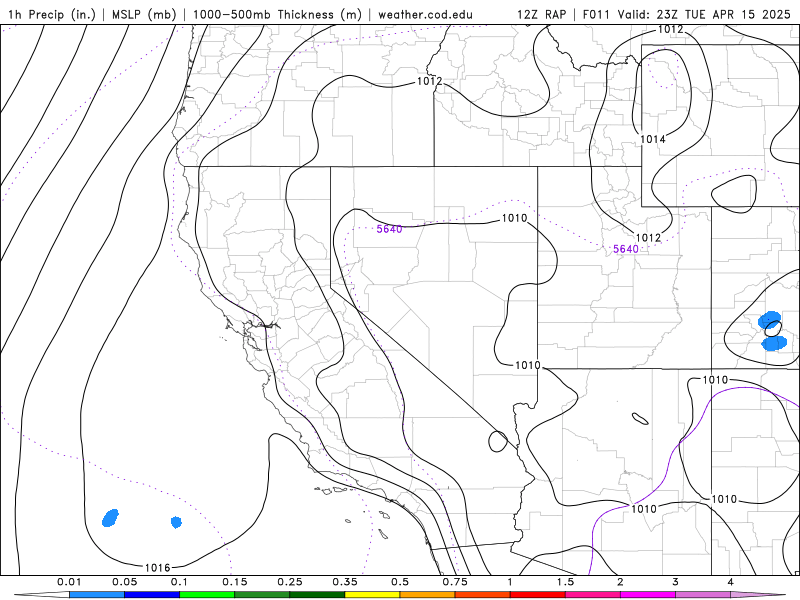
Task: Click the 1010 label beside purple 5640
Action: (514, 218)
